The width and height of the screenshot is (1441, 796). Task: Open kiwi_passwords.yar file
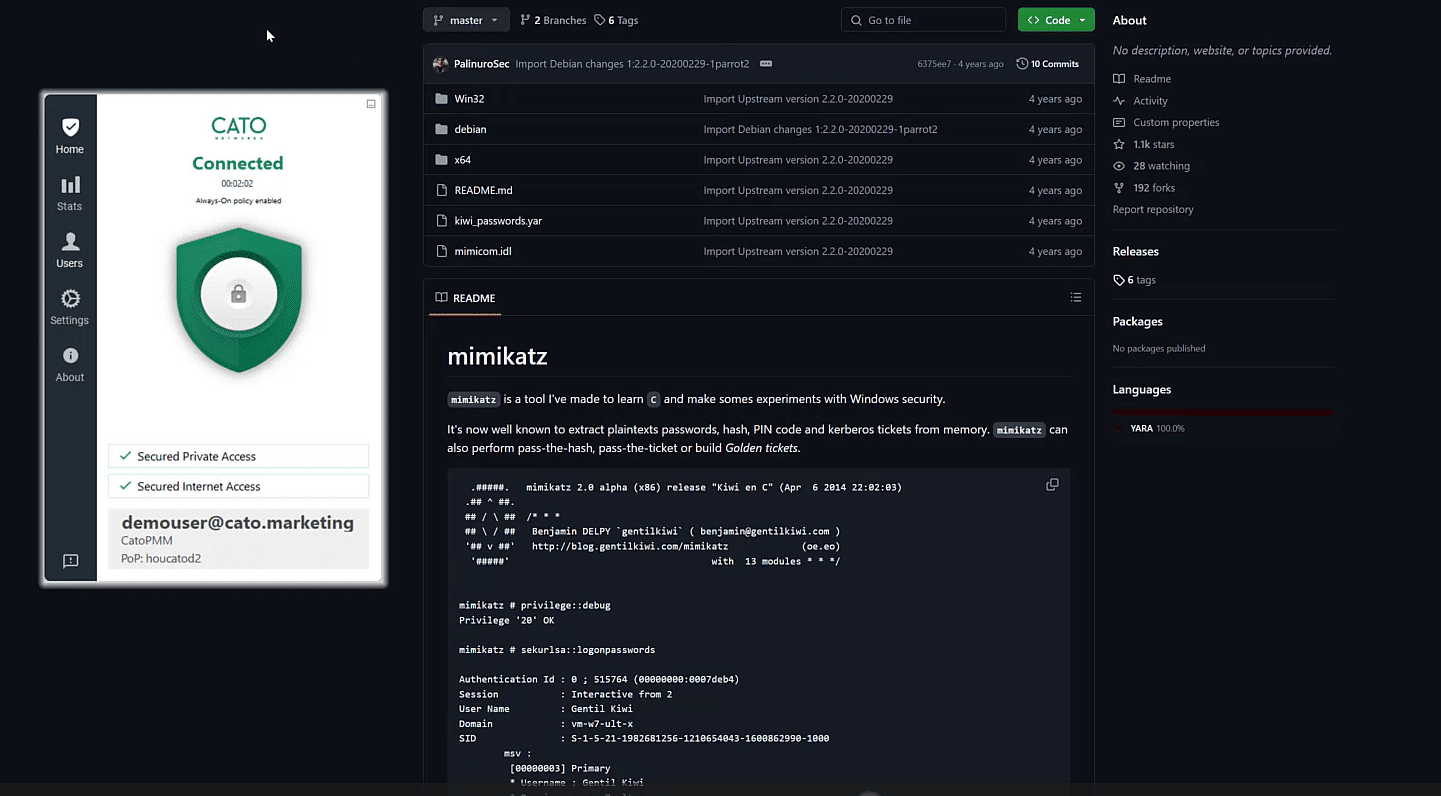(498, 221)
